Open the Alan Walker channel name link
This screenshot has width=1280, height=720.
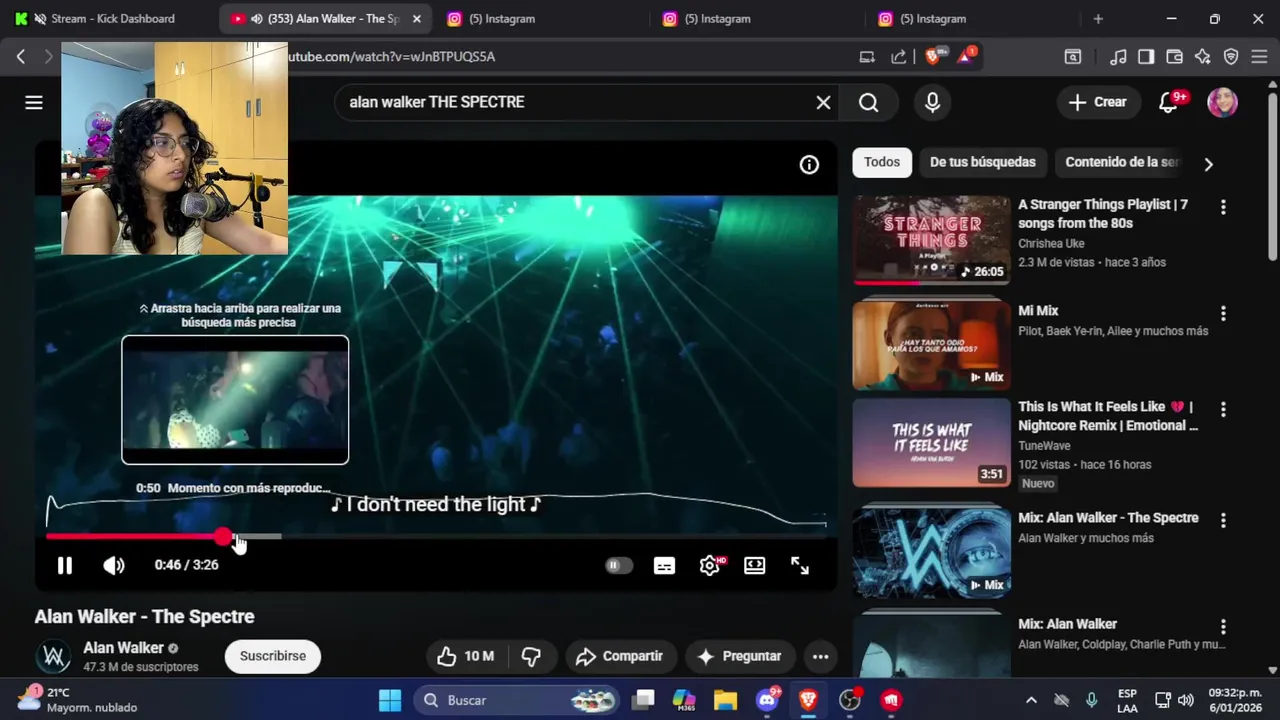(x=123, y=647)
